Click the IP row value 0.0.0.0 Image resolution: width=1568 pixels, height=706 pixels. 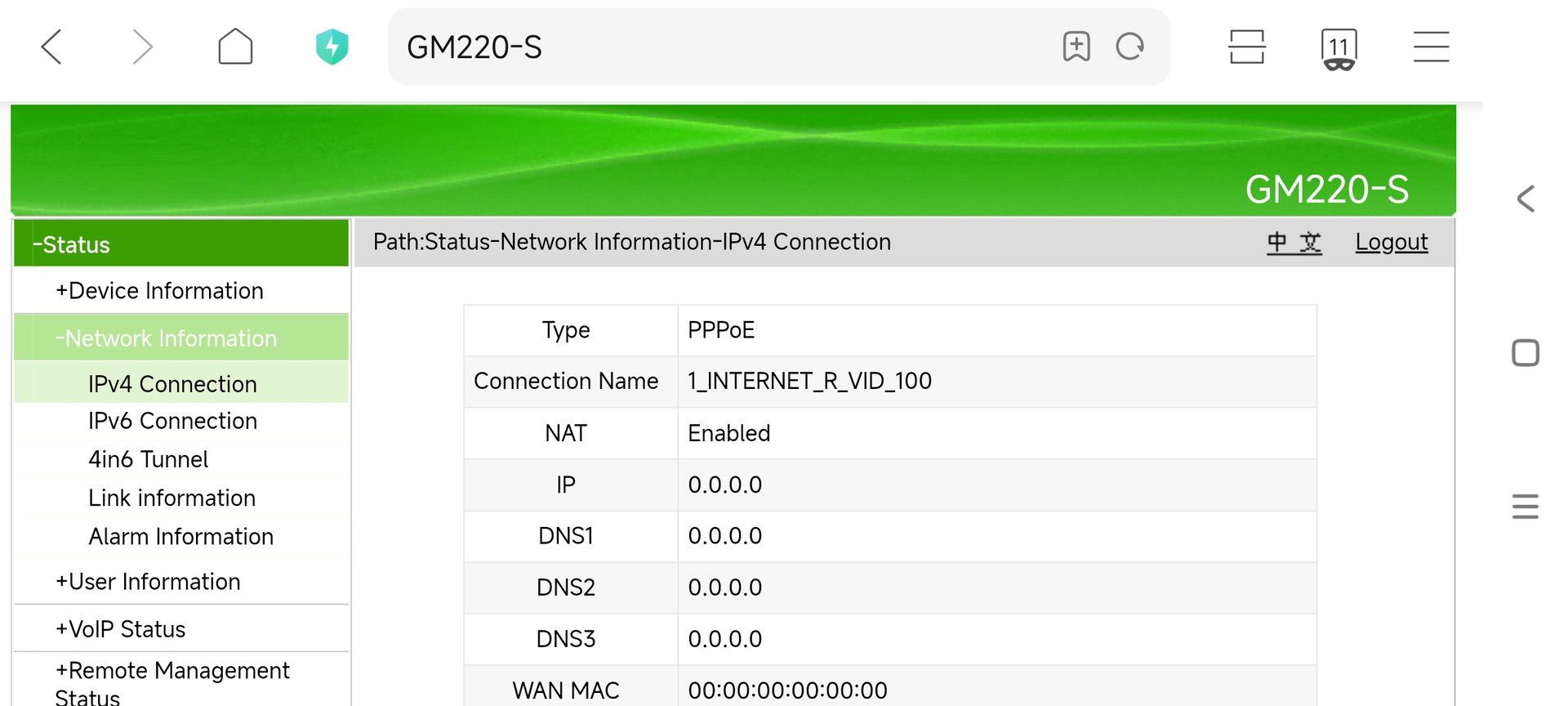(725, 485)
